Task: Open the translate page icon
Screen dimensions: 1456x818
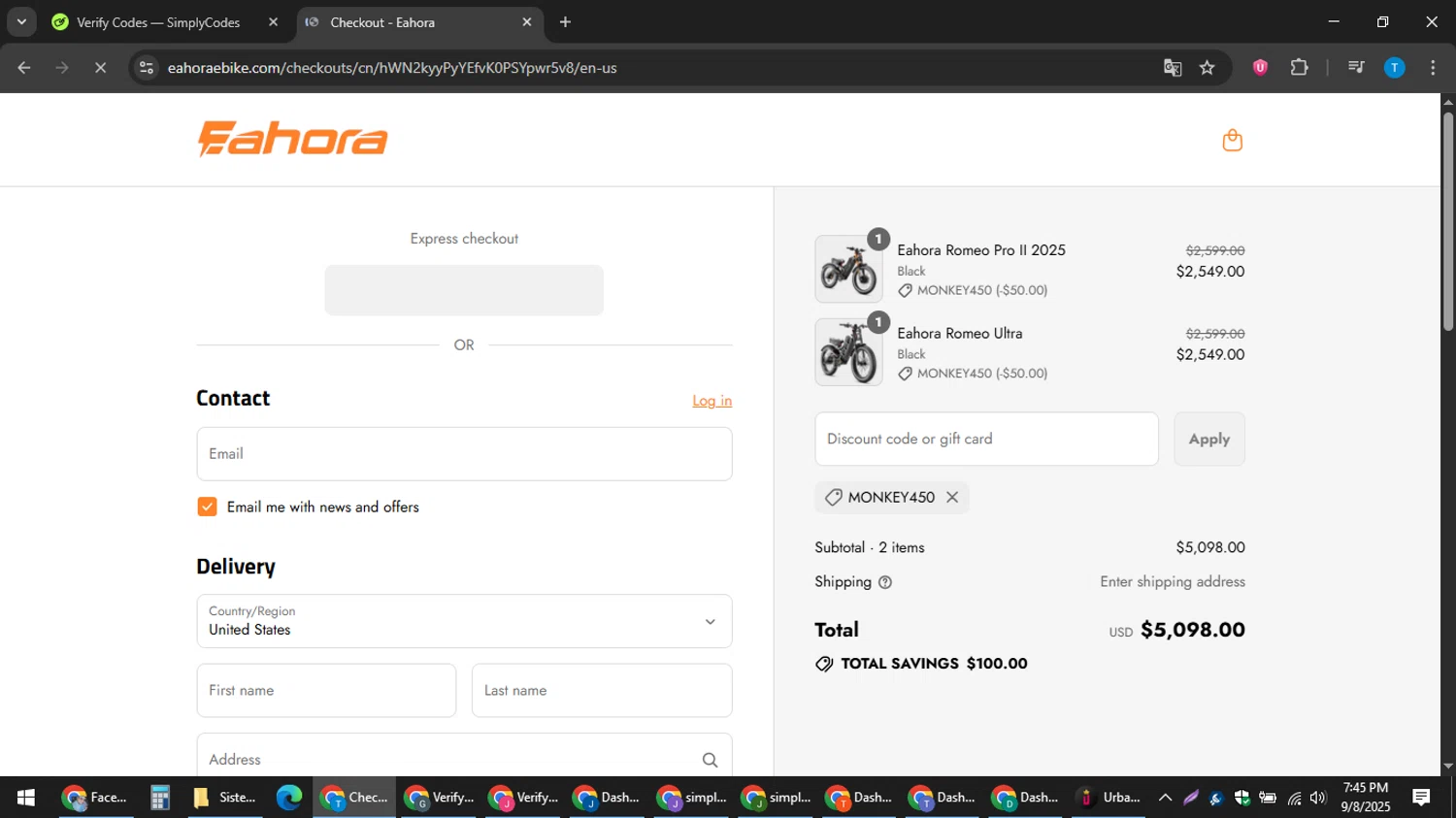Action: coord(1173,68)
